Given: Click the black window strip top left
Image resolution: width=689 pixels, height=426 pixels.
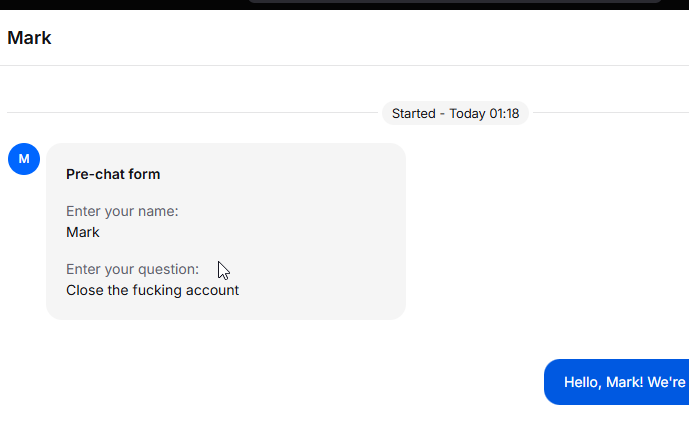Looking at the screenshot, I should click(x=123, y=4).
